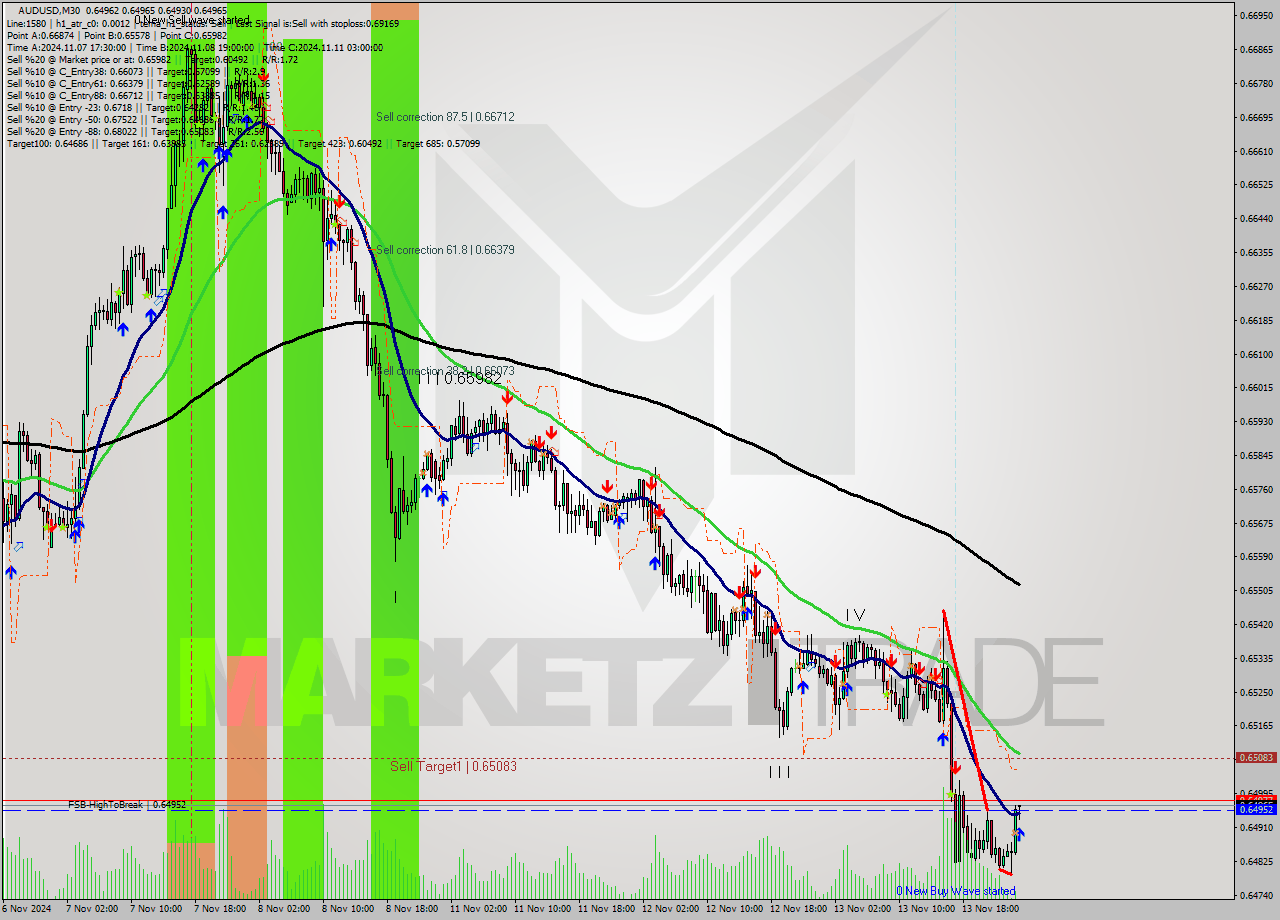Screen dimensions: 1280x920
Task: Click '0 New Buy Wave started' label
Action: point(955,891)
